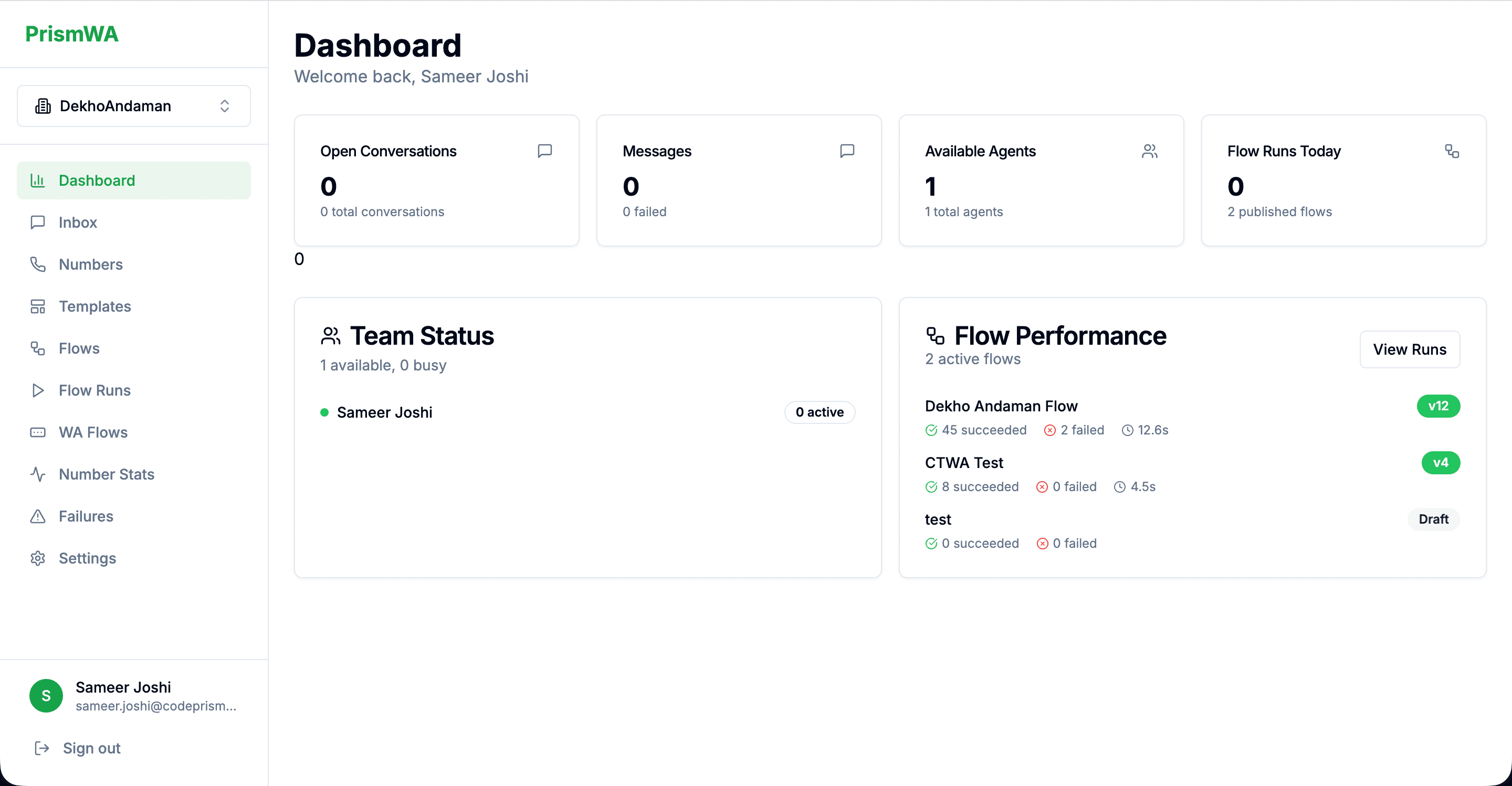Click the Sign out link
The image size is (1512, 786).
click(x=91, y=748)
